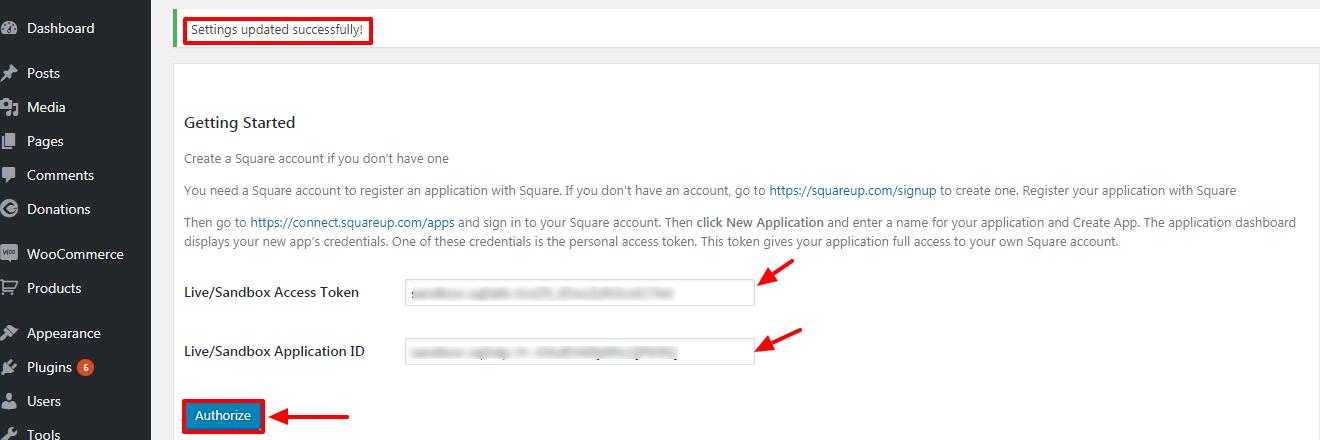Click the 'Getting Started' heading
Image resolution: width=1320 pixels, height=440 pixels.
coord(240,123)
